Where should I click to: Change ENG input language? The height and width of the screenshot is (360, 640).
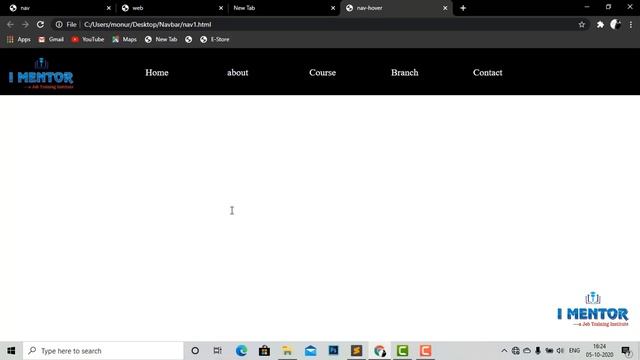(x=574, y=351)
